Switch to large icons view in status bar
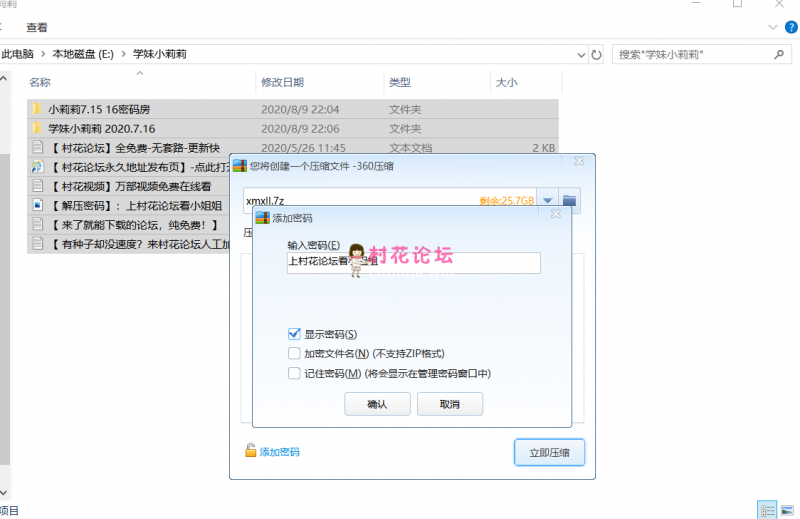Image resolution: width=800 pixels, height=519 pixels. pyautogui.click(x=788, y=510)
